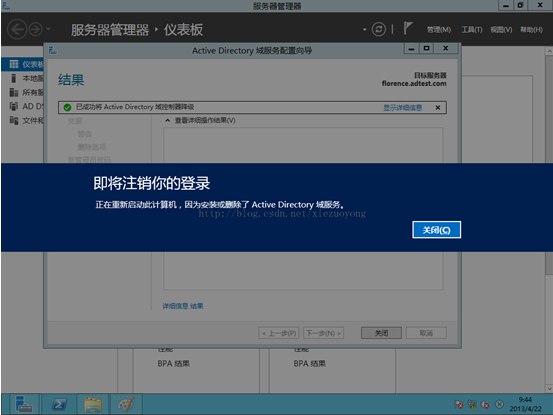Click the 显示详细信息 link in result bar

[x=403, y=108]
